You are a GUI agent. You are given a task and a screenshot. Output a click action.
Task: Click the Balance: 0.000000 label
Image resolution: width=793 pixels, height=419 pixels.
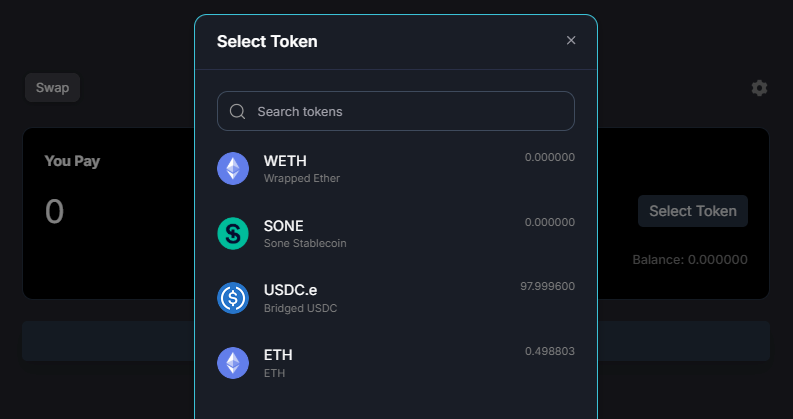(x=690, y=260)
